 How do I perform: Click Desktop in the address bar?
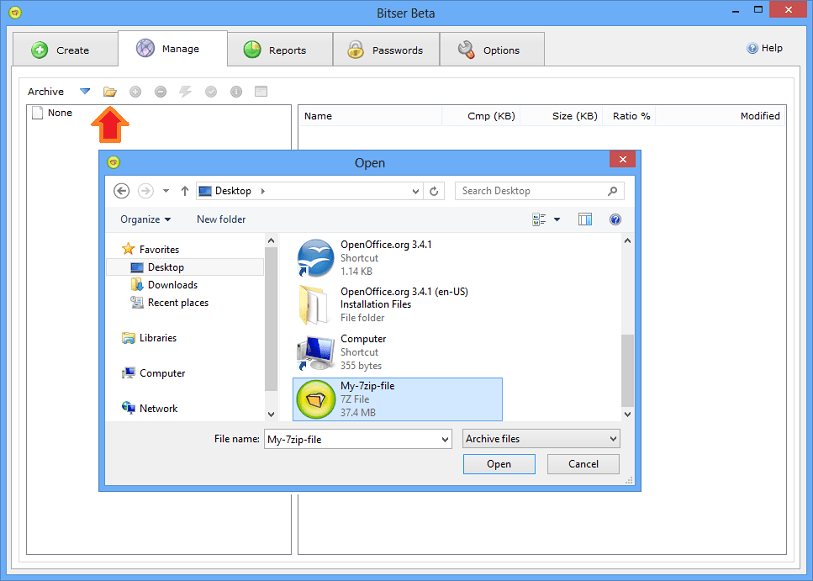(x=233, y=191)
